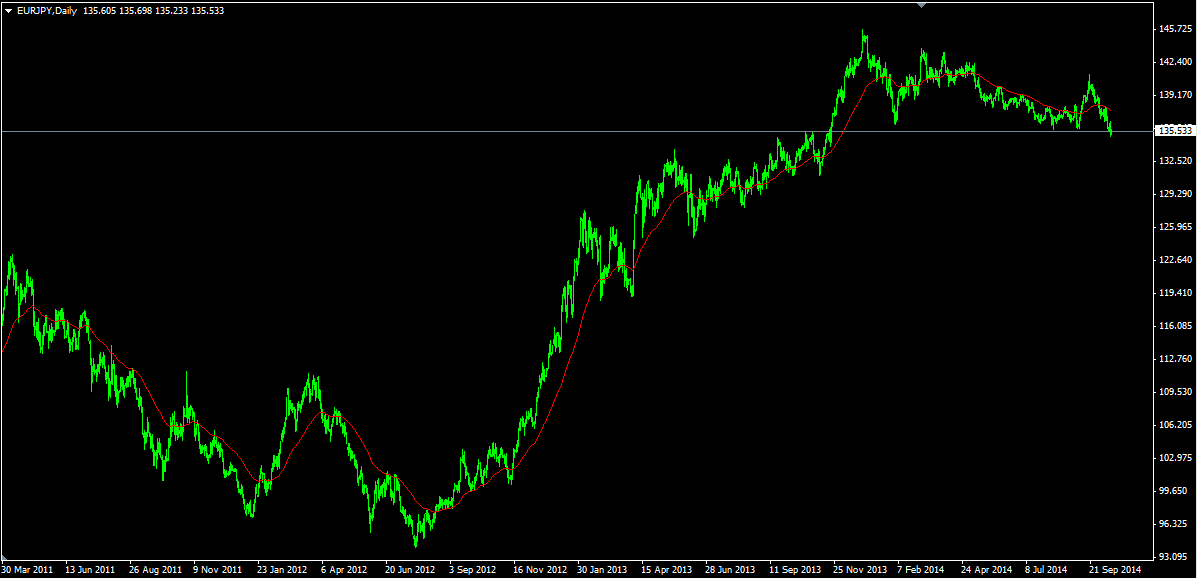Click the 109.530 price scale label
This screenshot has height=578, width=1198.
point(1177,392)
